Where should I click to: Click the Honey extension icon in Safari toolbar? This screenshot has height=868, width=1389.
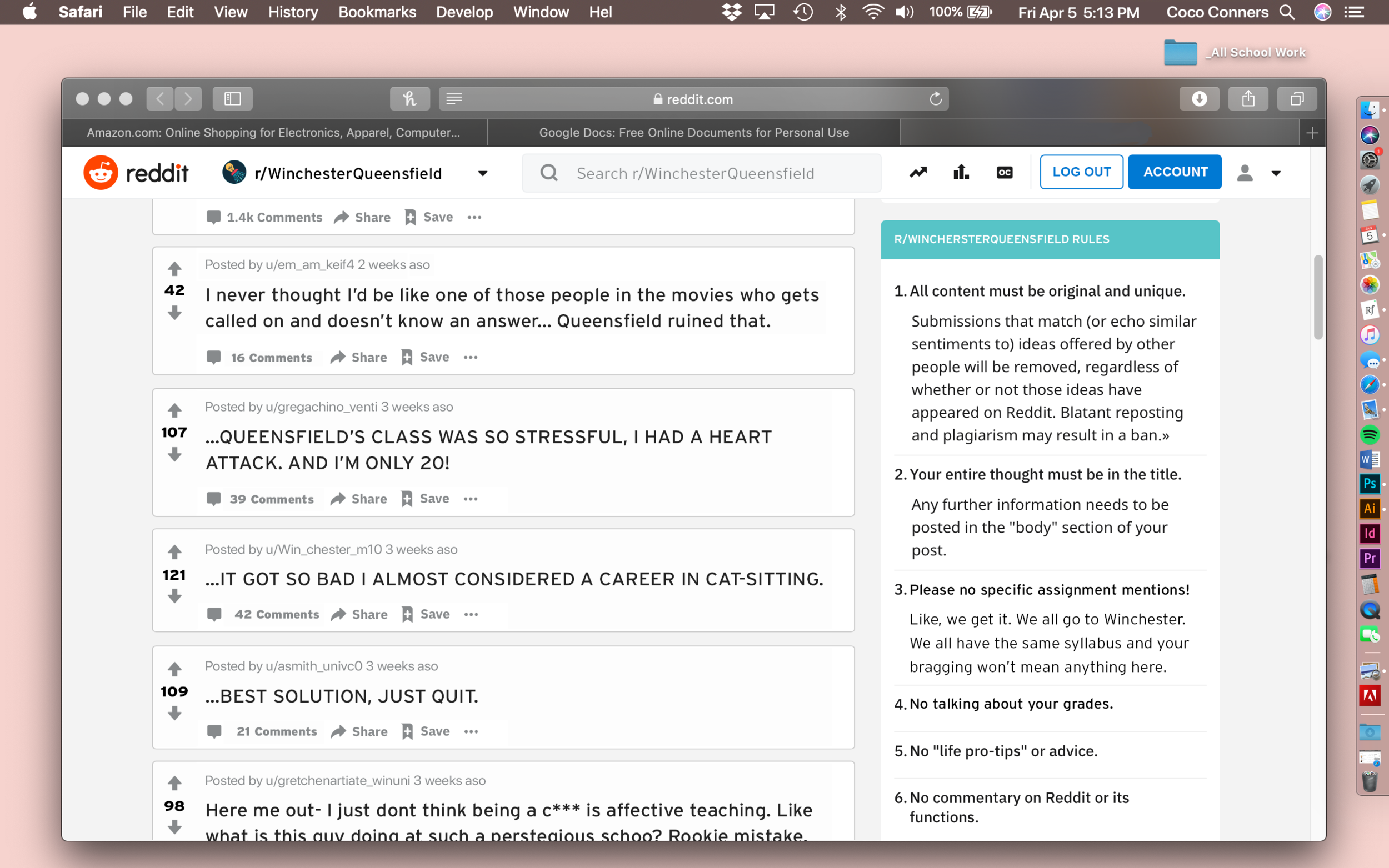pyautogui.click(x=409, y=99)
